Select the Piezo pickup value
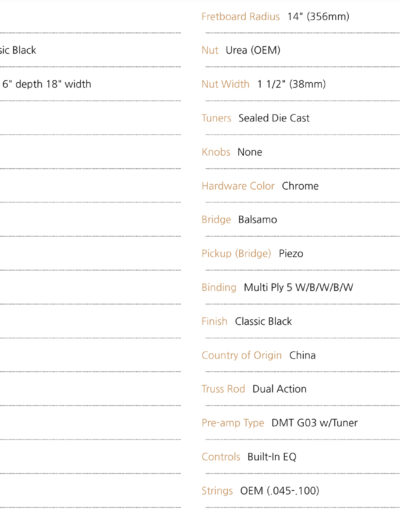This screenshot has height=516, width=400. [x=291, y=254]
